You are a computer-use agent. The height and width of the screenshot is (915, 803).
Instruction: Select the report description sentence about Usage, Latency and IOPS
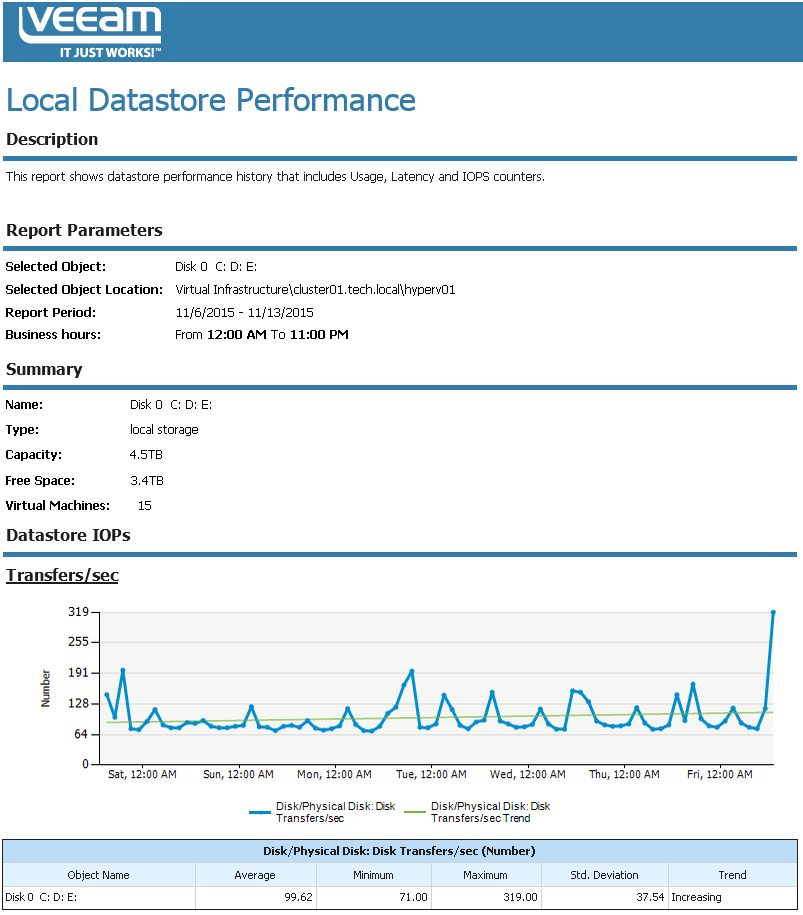(275, 177)
